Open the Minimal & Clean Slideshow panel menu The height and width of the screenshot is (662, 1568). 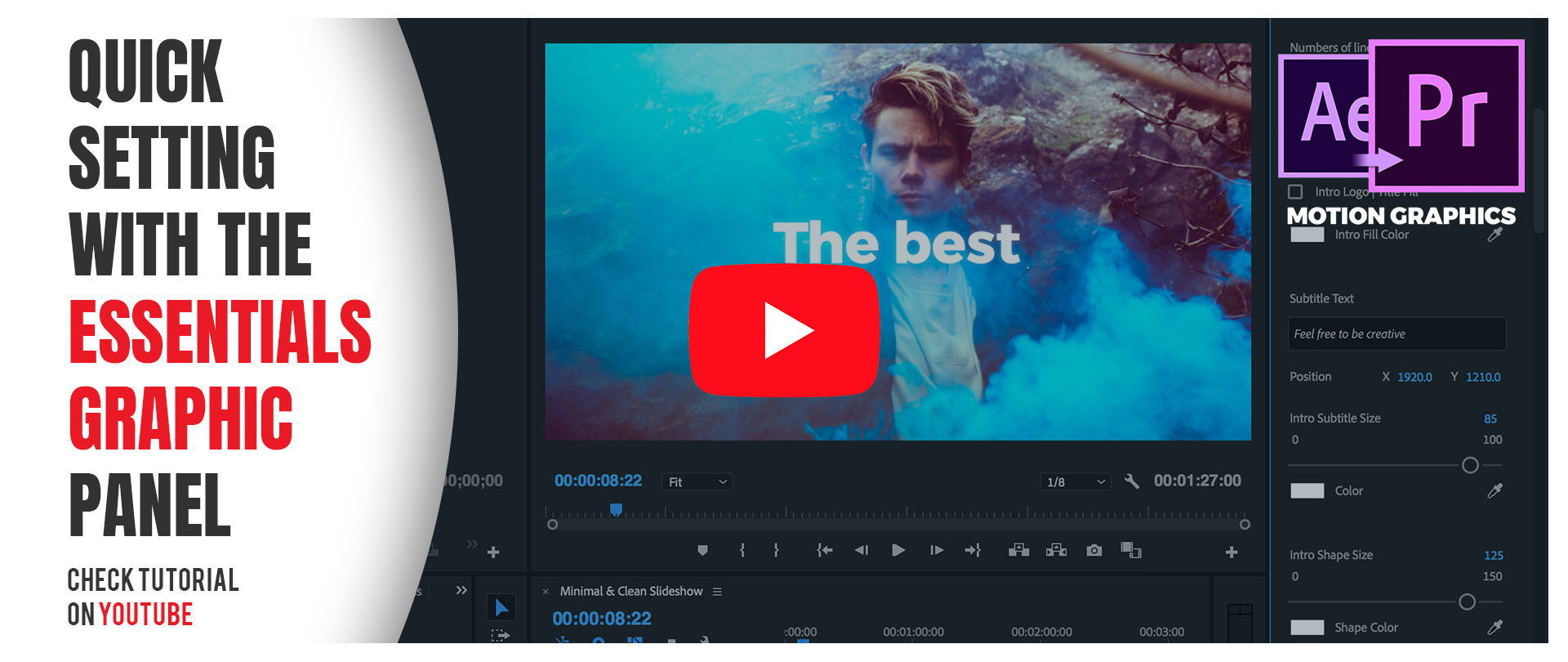(x=717, y=592)
